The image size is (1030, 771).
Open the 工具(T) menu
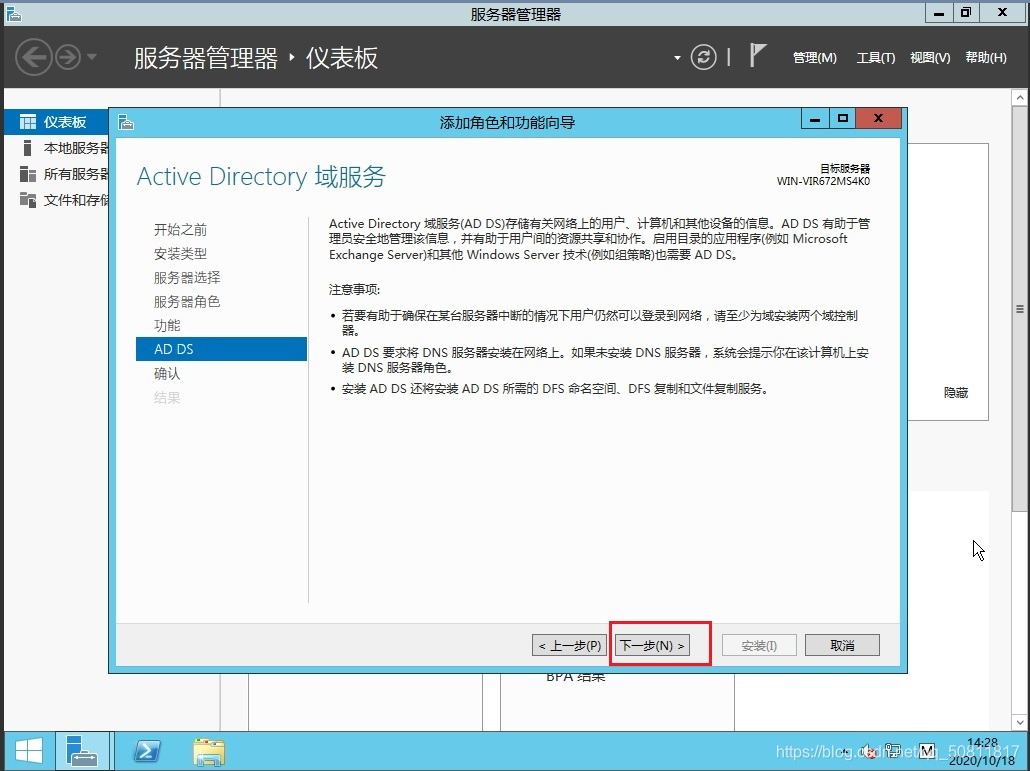tap(876, 58)
